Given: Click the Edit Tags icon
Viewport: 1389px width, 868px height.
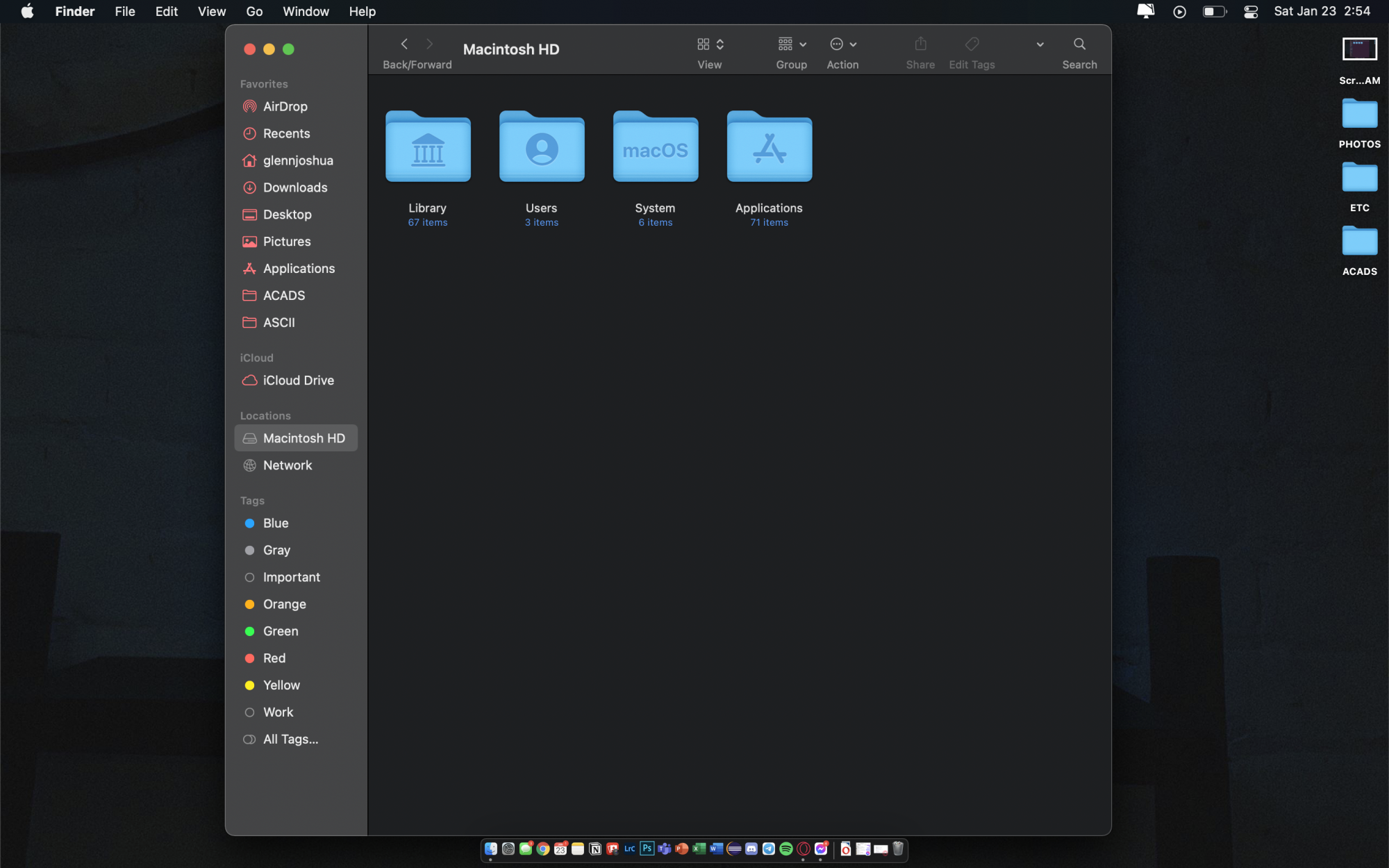Looking at the screenshot, I should click(x=972, y=44).
